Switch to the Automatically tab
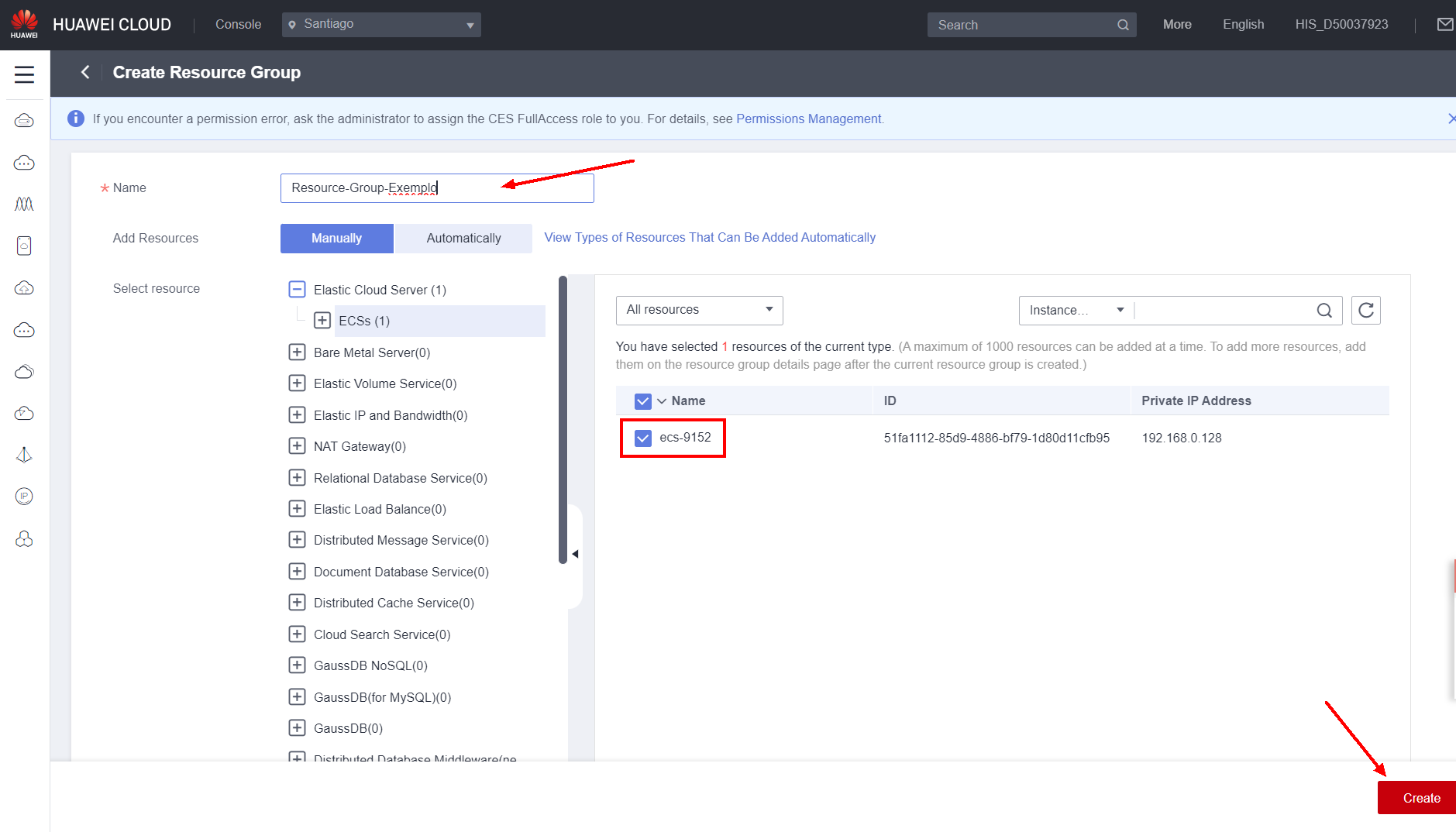The width and height of the screenshot is (1456, 832). click(463, 239)
